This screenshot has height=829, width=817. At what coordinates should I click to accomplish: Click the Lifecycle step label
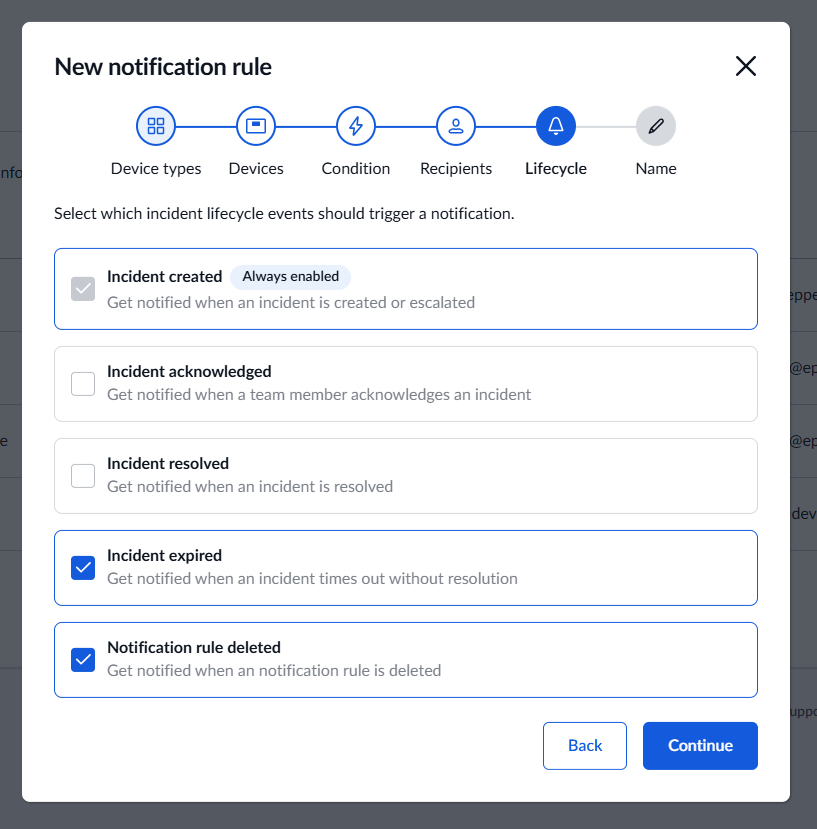556,169
